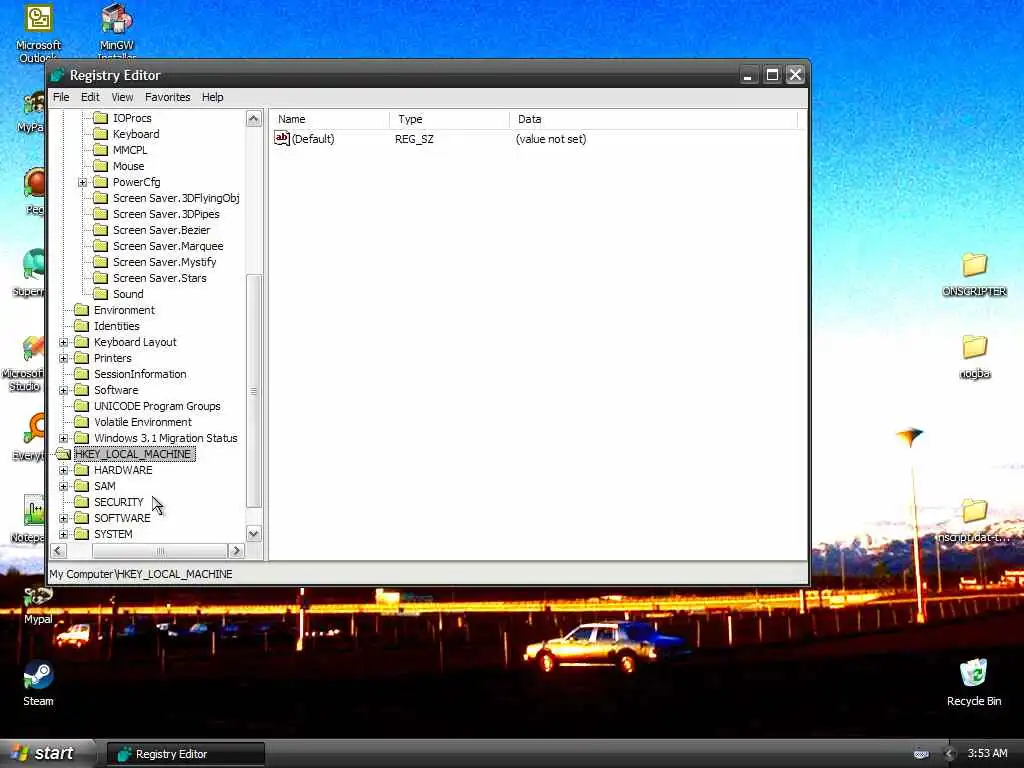The width and height of the screenshot is (1024, 768).
Task: Select Screen Saver.3DFlyingObj key
Action: (176, 198)
